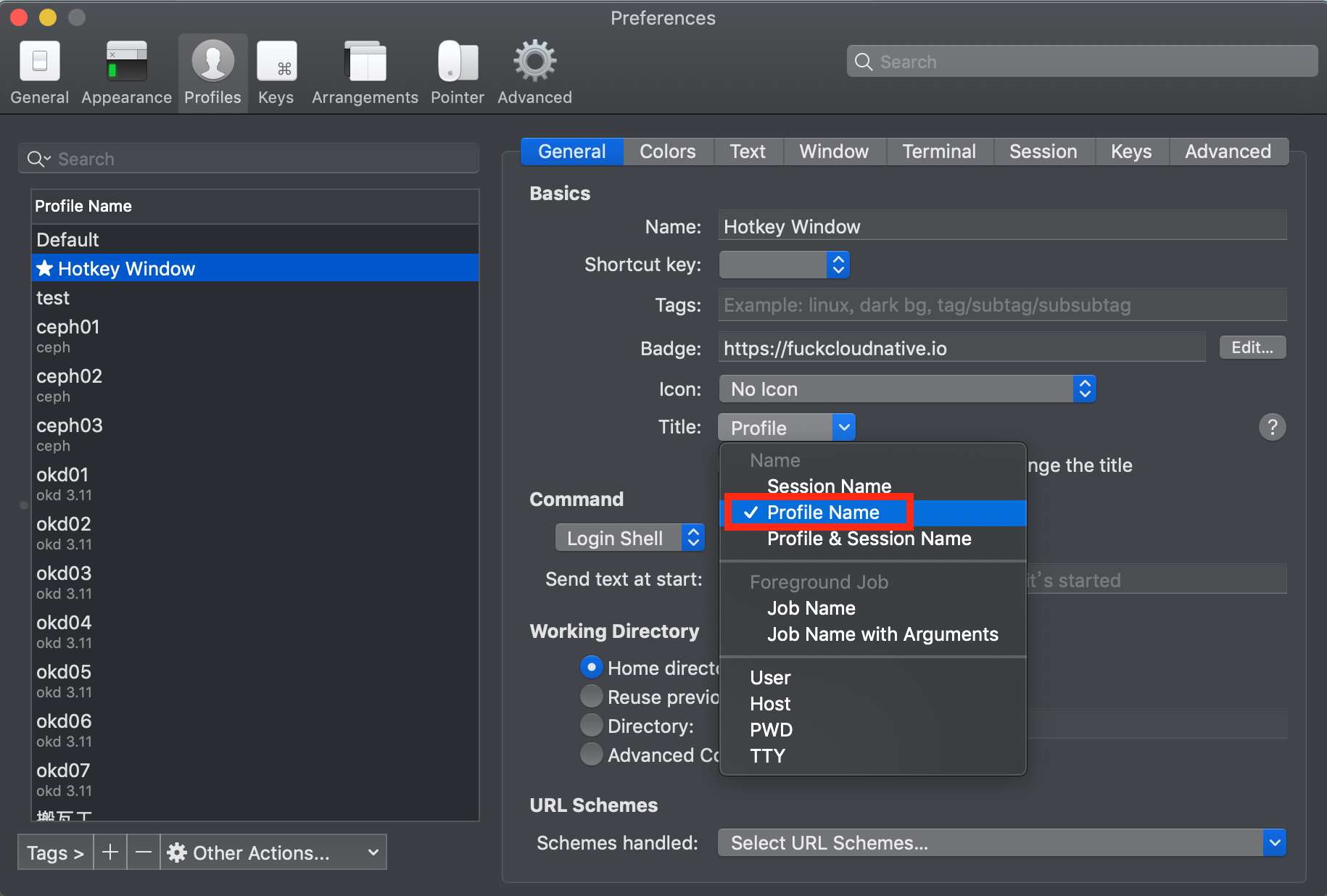Switch to the General profile tab

[x=572, y=152]
